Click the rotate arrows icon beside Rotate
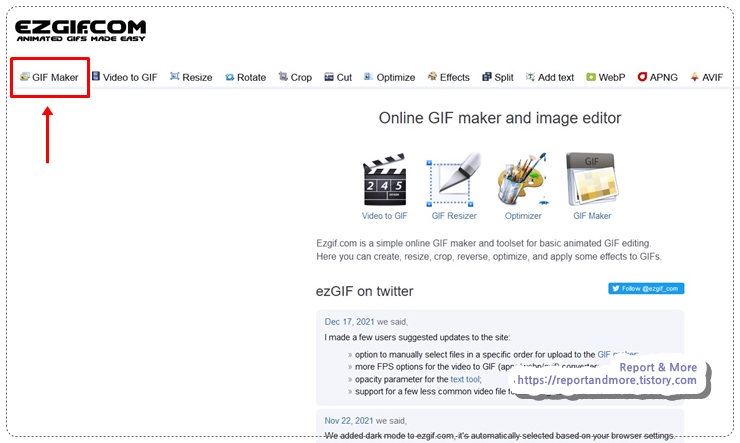This screenshot has width=740, height=443. (x=229, y=77)
